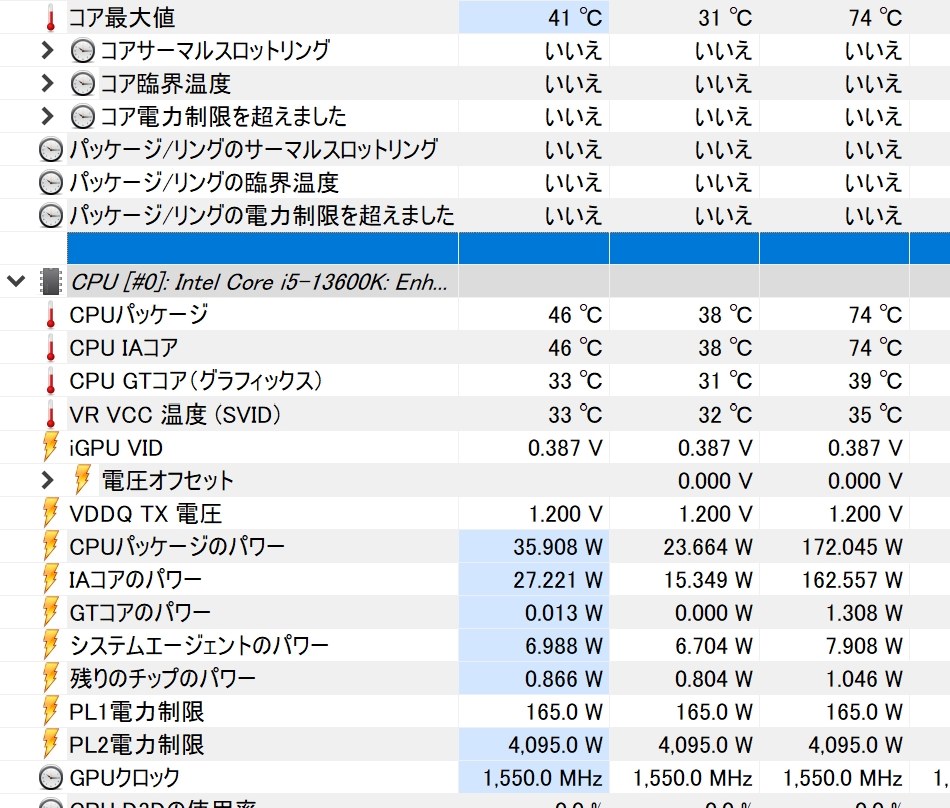Select the CPUパッケージ temperature label
The image size is (950, 808).
(139, 315)
